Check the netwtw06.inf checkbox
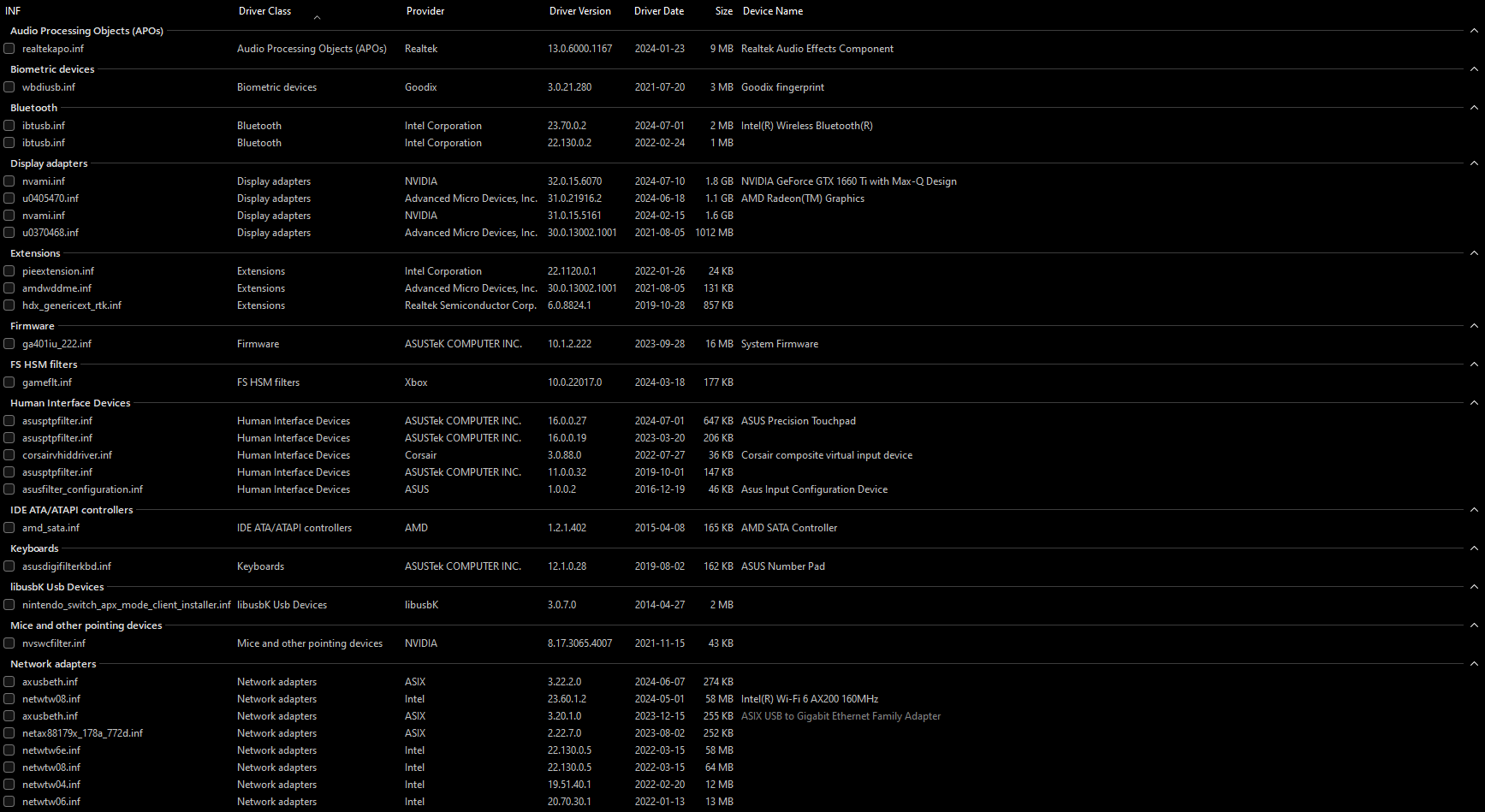 9,802
